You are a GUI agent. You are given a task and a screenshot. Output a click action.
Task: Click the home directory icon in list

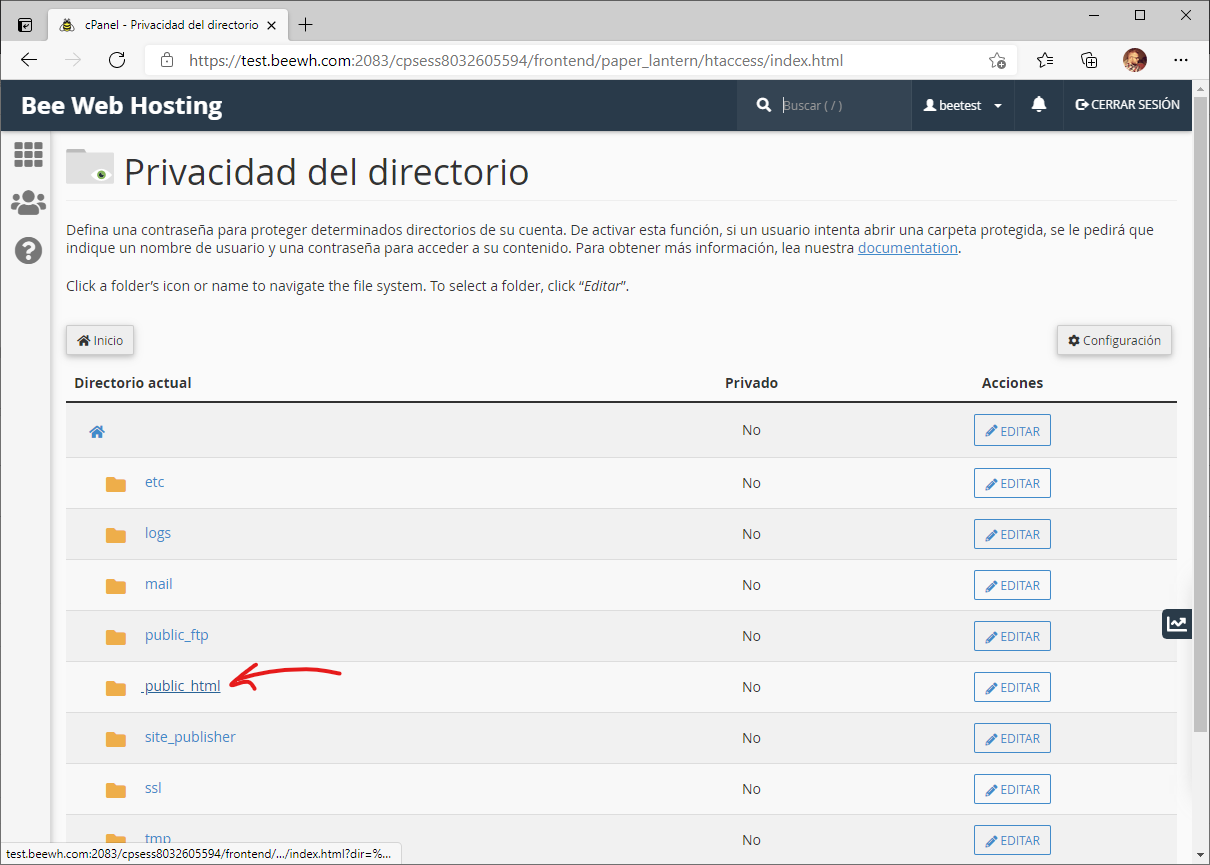click(x=97, y=432)
